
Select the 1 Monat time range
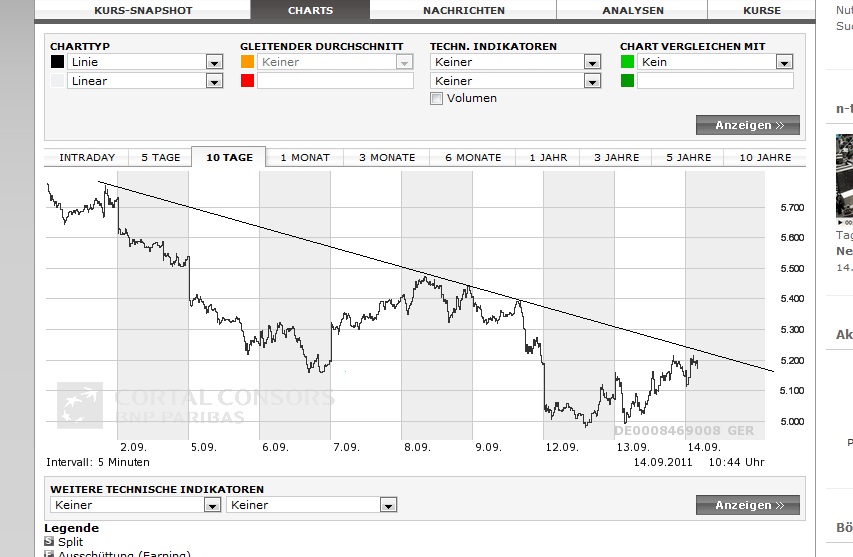(x=305, y=157)
